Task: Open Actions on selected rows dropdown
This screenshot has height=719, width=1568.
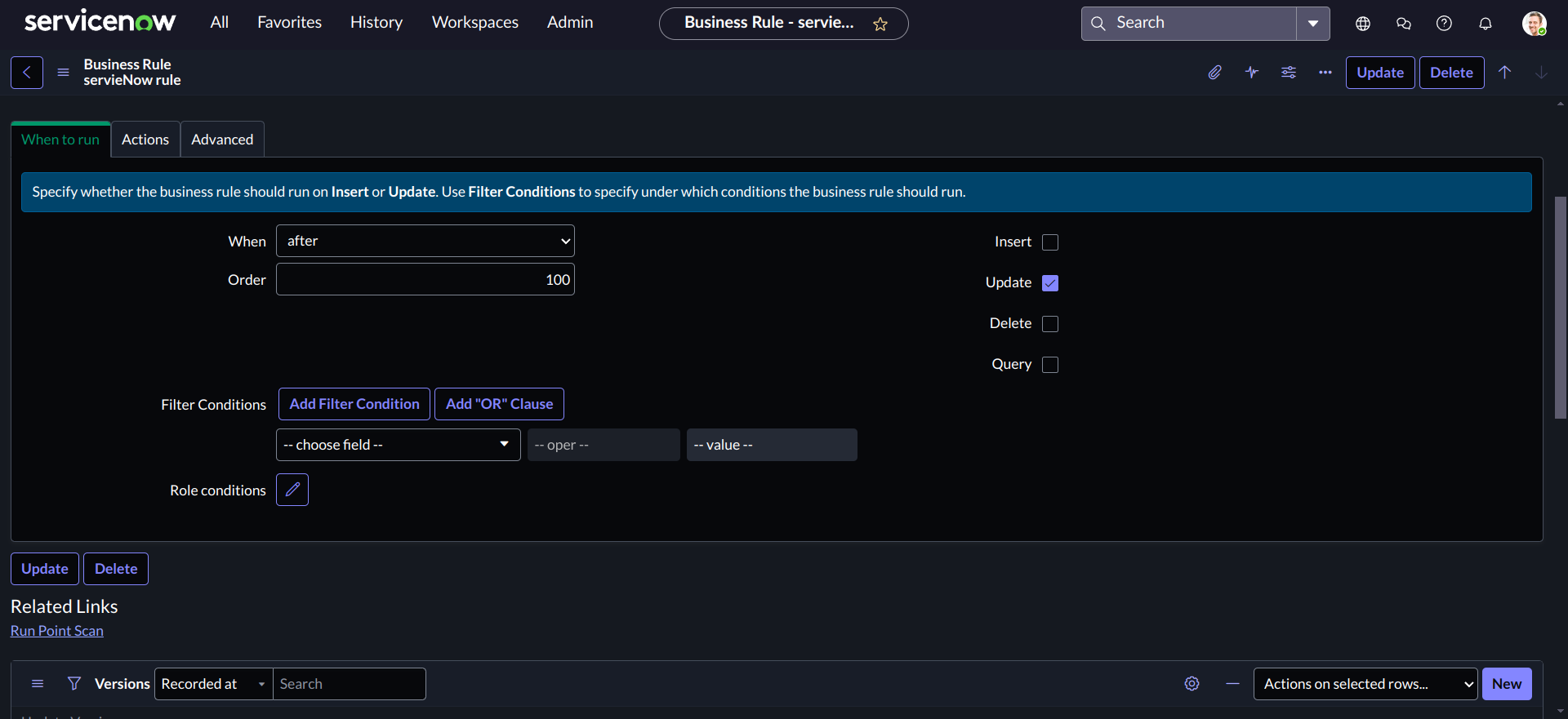Action: tap(1365, 684)
